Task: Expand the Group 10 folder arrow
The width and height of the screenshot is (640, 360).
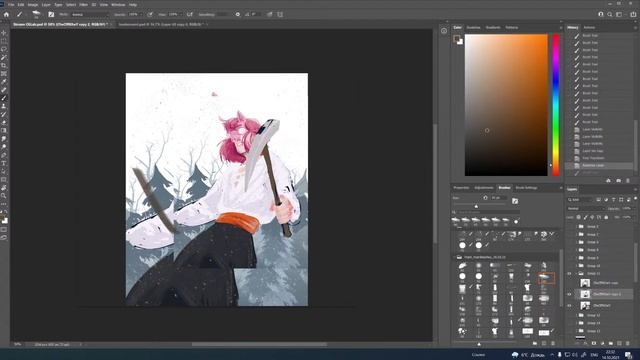Action: click(x=576, y=266)
